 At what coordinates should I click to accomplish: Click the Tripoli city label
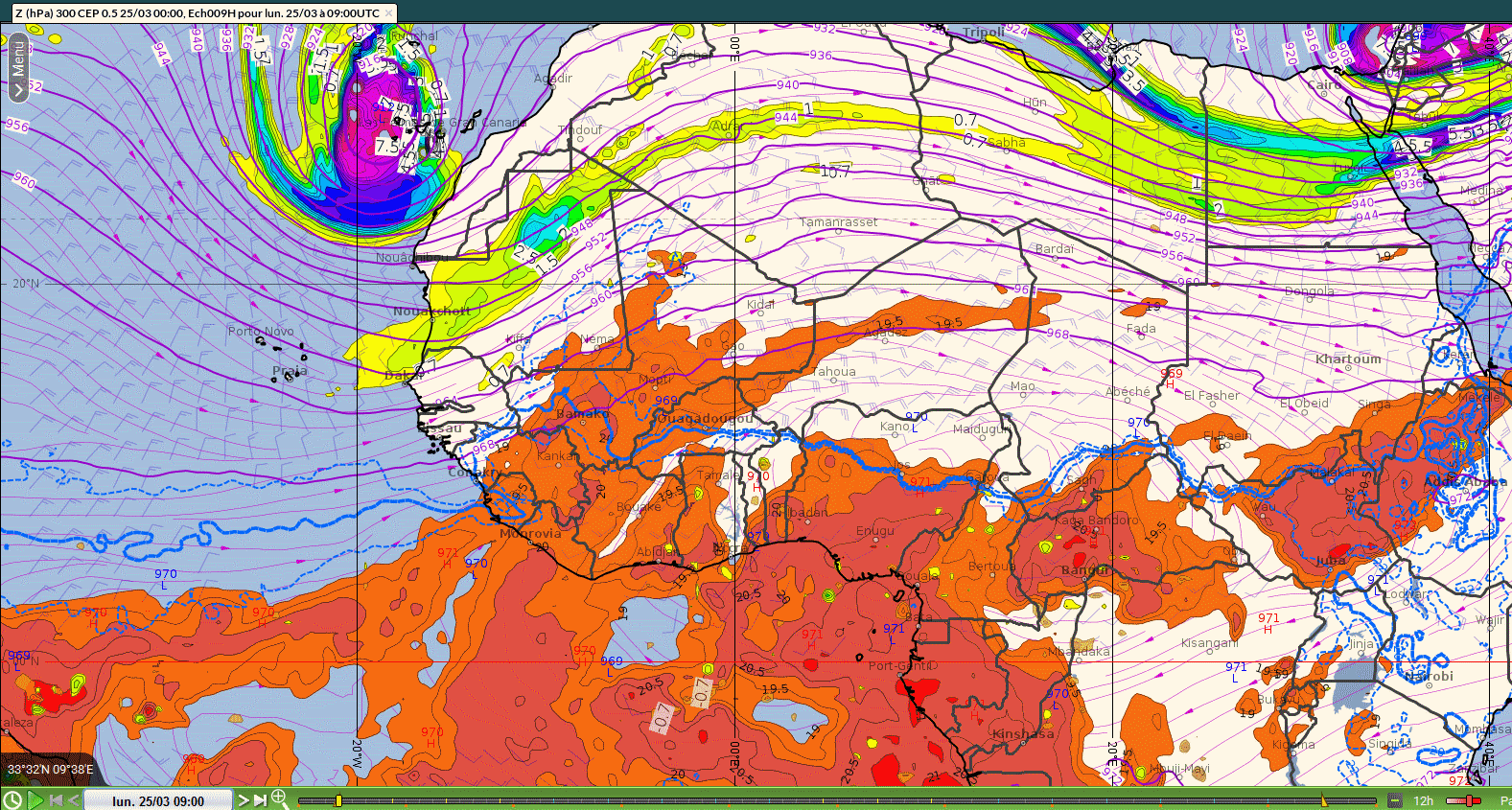click(985, 32)
